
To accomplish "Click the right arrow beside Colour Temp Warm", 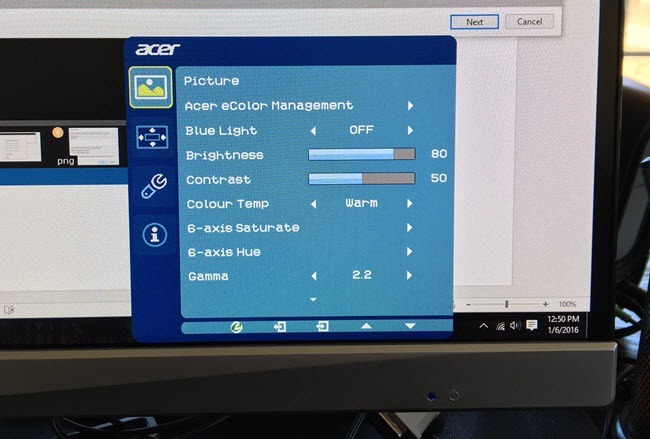I will point(410,203).
